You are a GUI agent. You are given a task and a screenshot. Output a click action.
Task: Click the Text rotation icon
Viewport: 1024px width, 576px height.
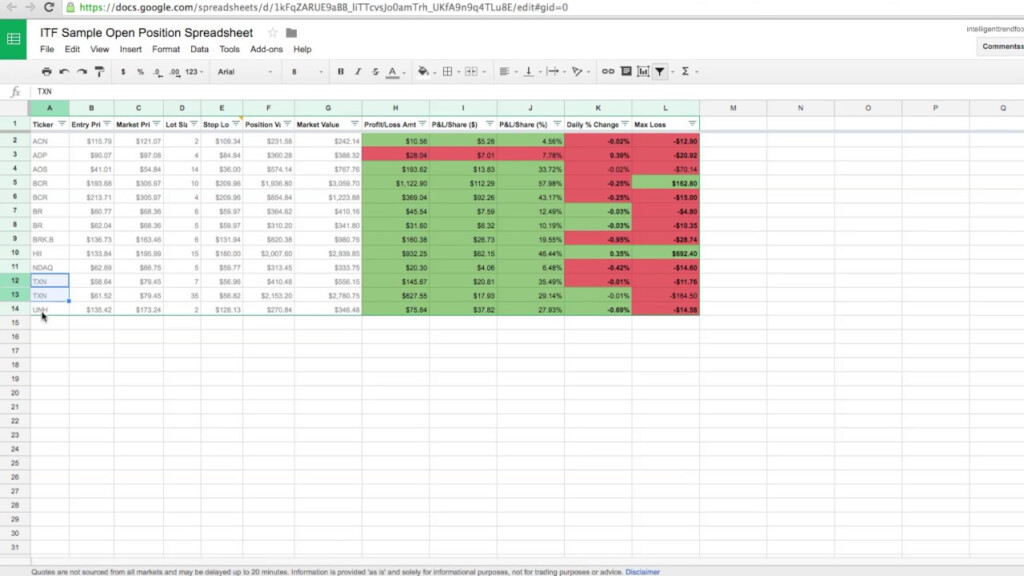coord(577,71)
